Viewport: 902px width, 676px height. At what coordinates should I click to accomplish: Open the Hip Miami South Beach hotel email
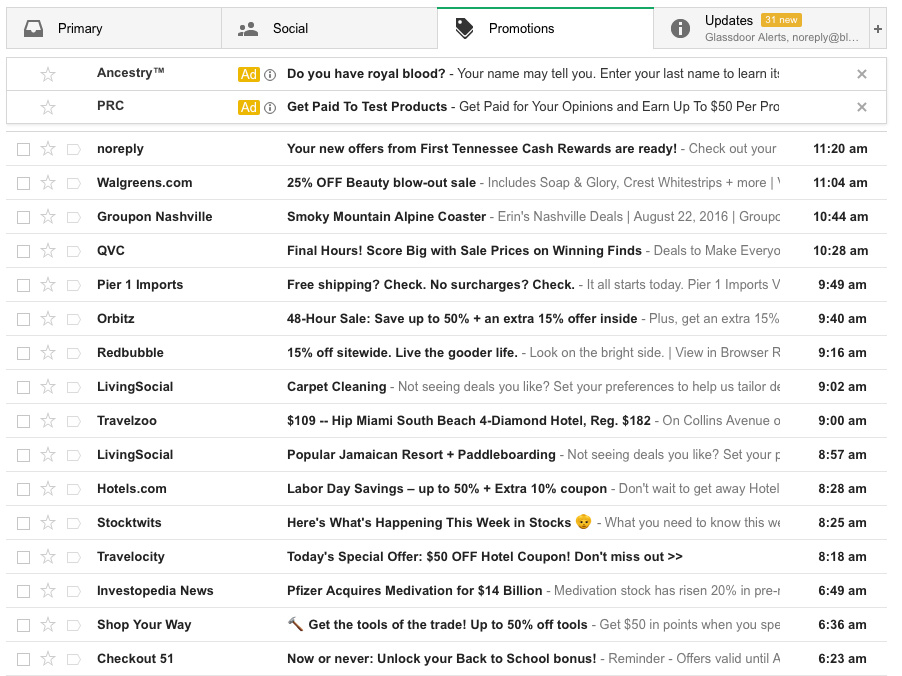click(446, 421)
